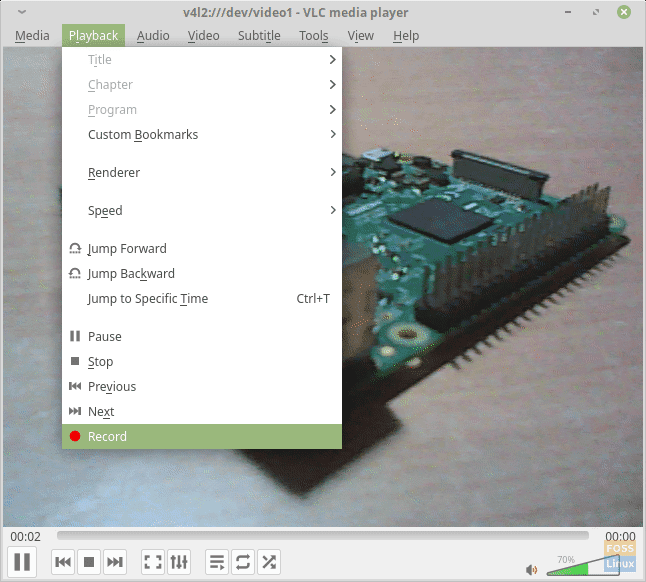The image size is (646, 582).
Task: Click the Pause button in bottom toolbar
Action: pos(23,562)
